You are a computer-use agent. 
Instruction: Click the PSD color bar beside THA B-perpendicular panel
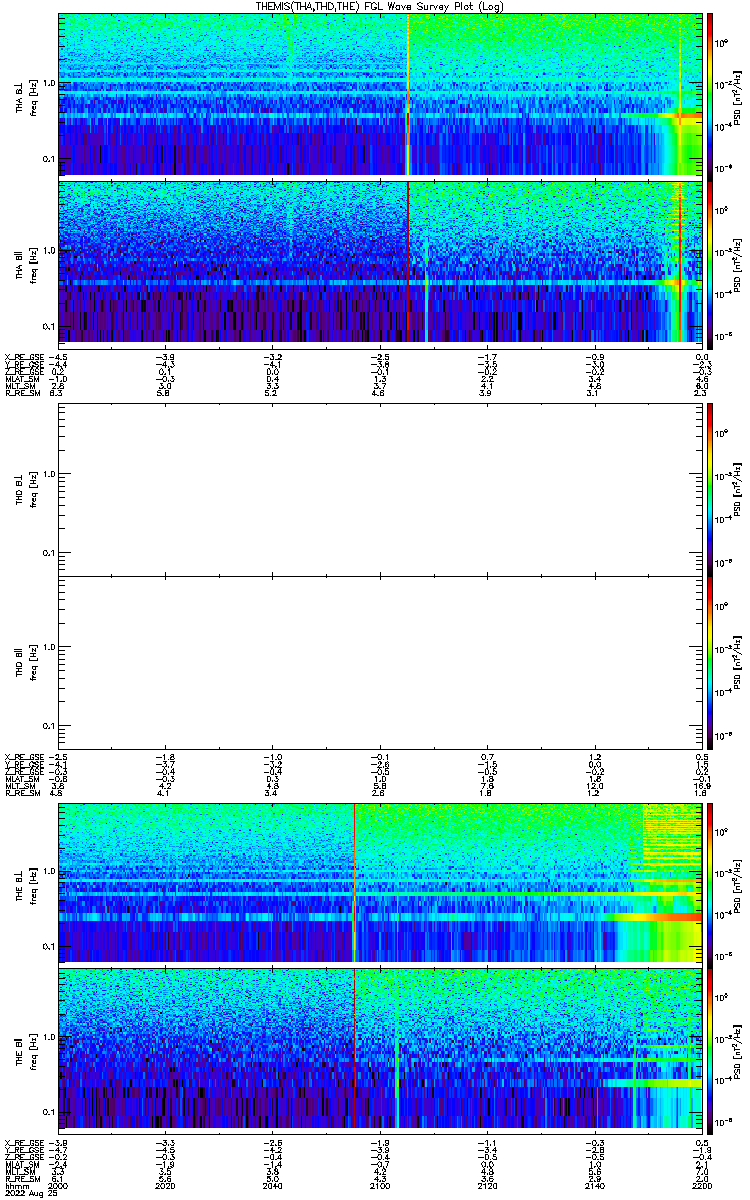coord(711,95)
